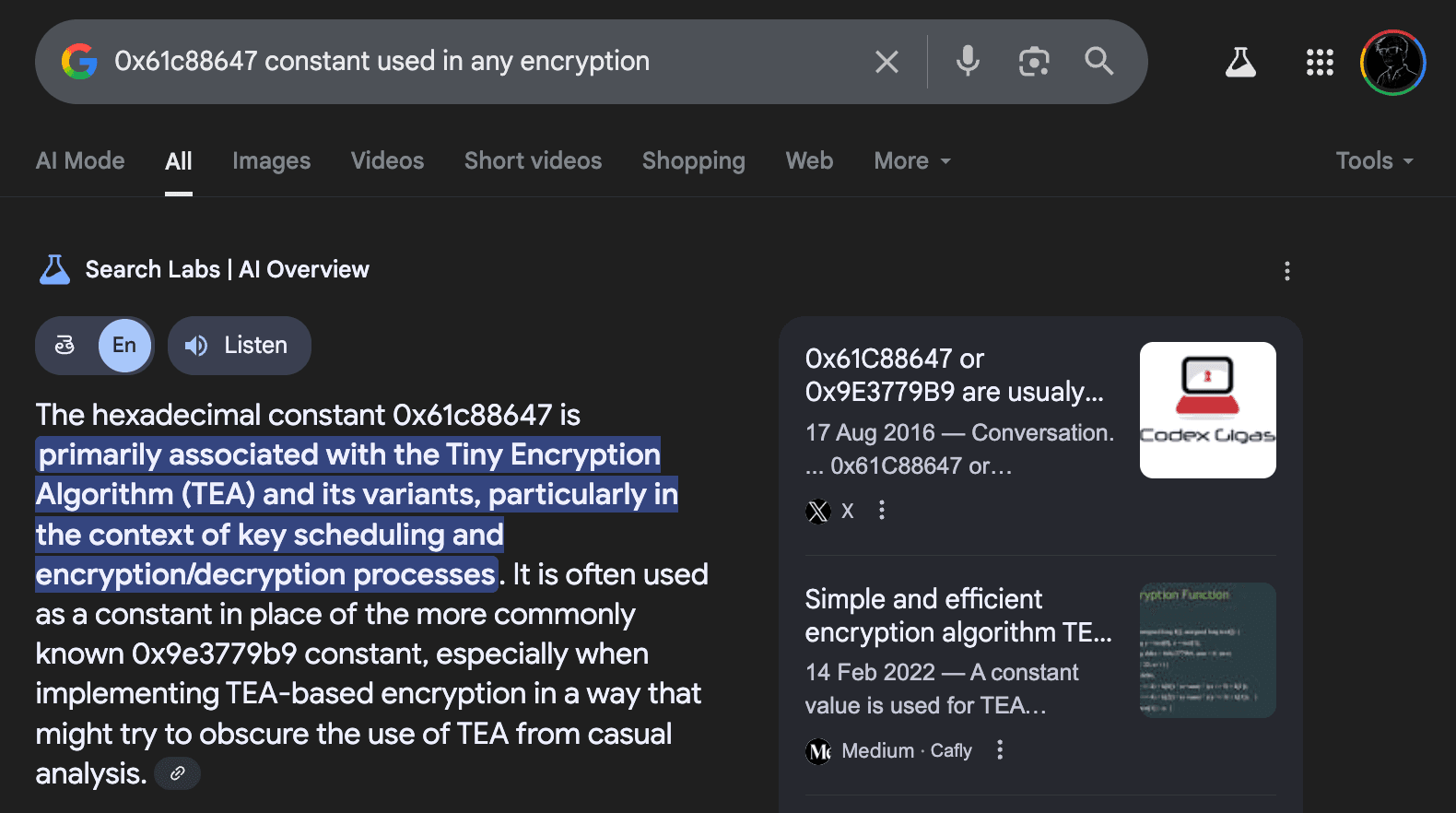Click the highlighted Tiny Encryption Algorithm text
Image resolution: width=1456 pixels, height=813 pixels.
click(357, 514)
